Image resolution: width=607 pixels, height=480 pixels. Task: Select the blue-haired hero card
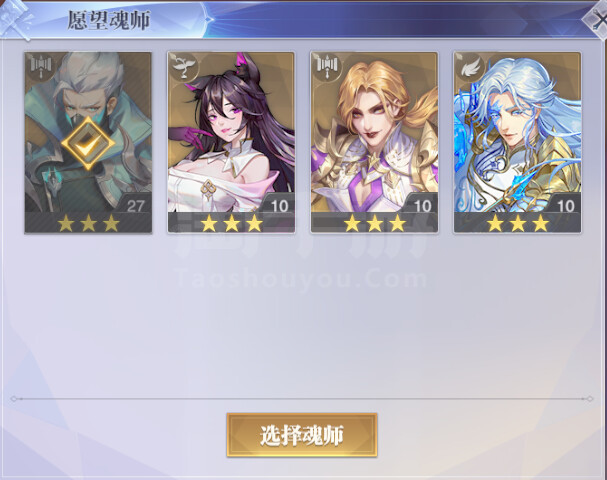click(517, 143)
